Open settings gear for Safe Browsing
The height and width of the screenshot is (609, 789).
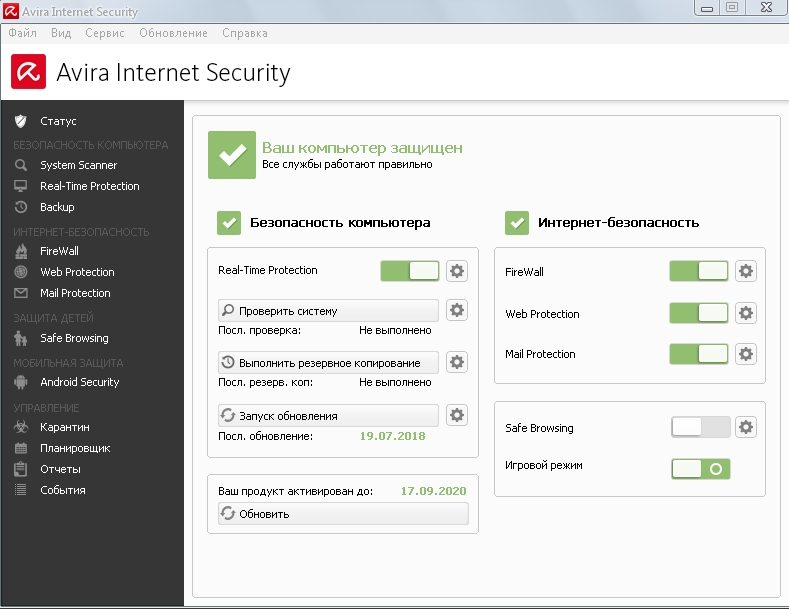746,427
